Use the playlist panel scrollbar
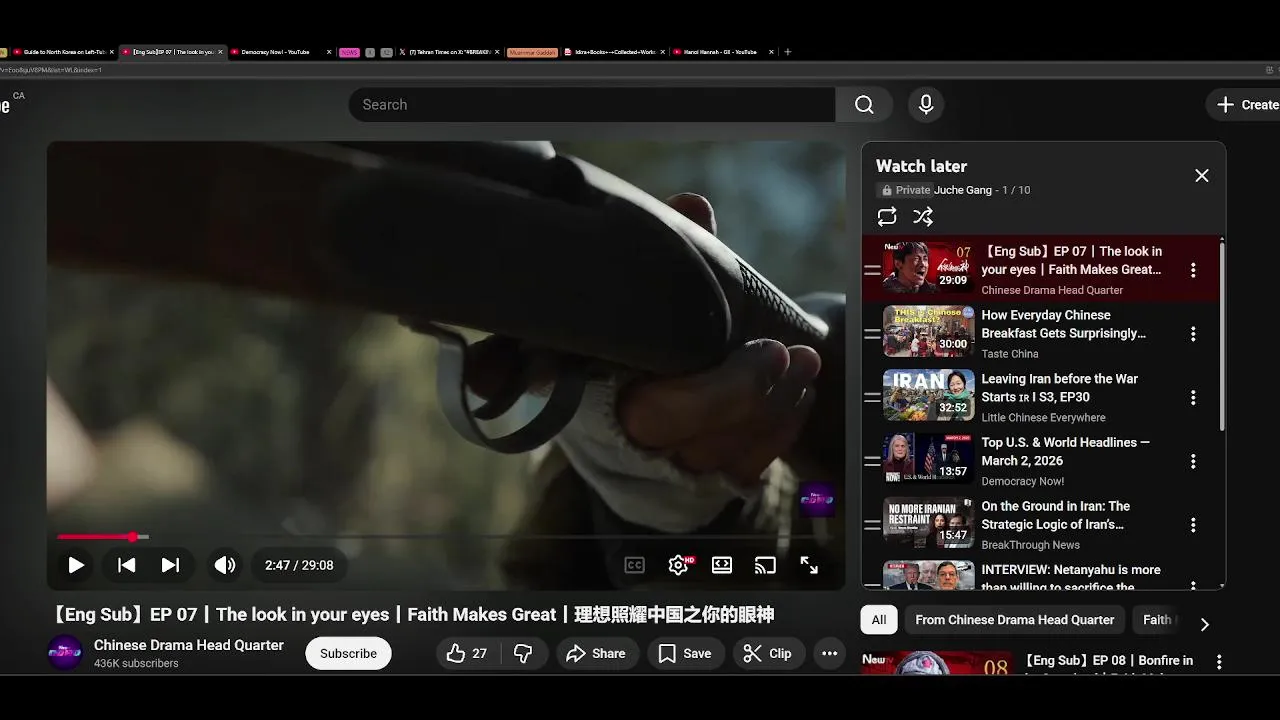Screen dimensions: 1280x720 click(x=1222, y=335)
